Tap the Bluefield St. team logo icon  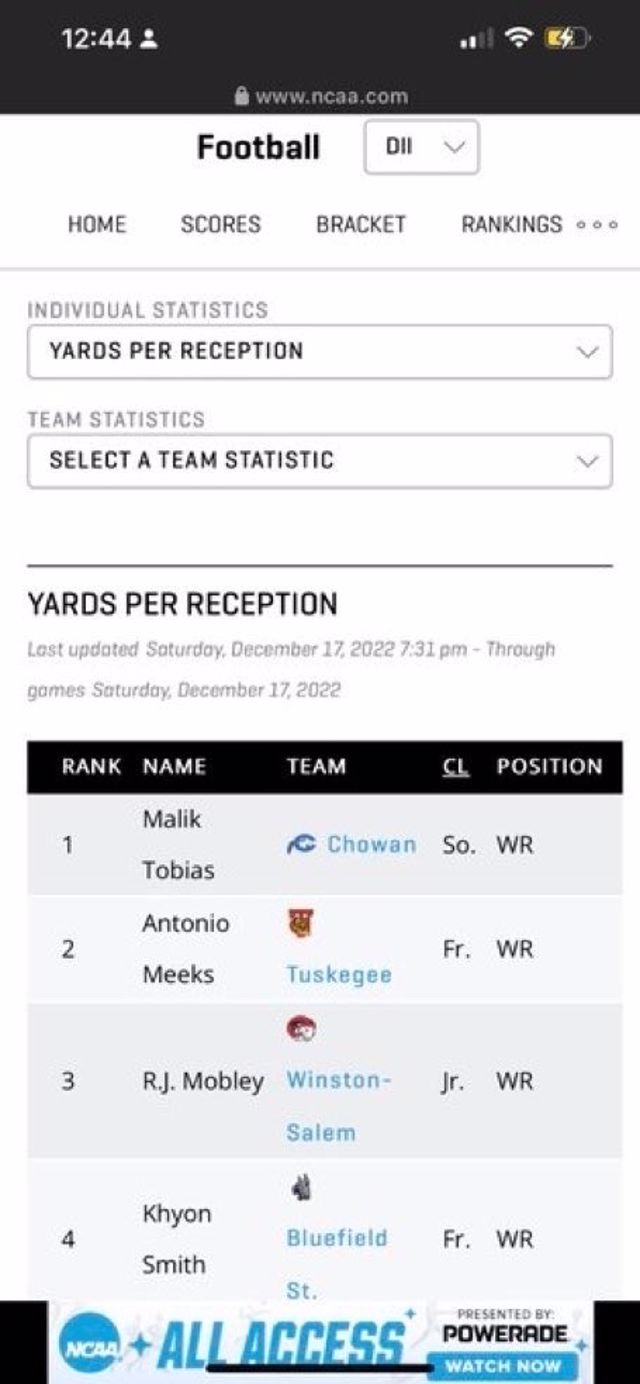click(x=300, y=1187)
